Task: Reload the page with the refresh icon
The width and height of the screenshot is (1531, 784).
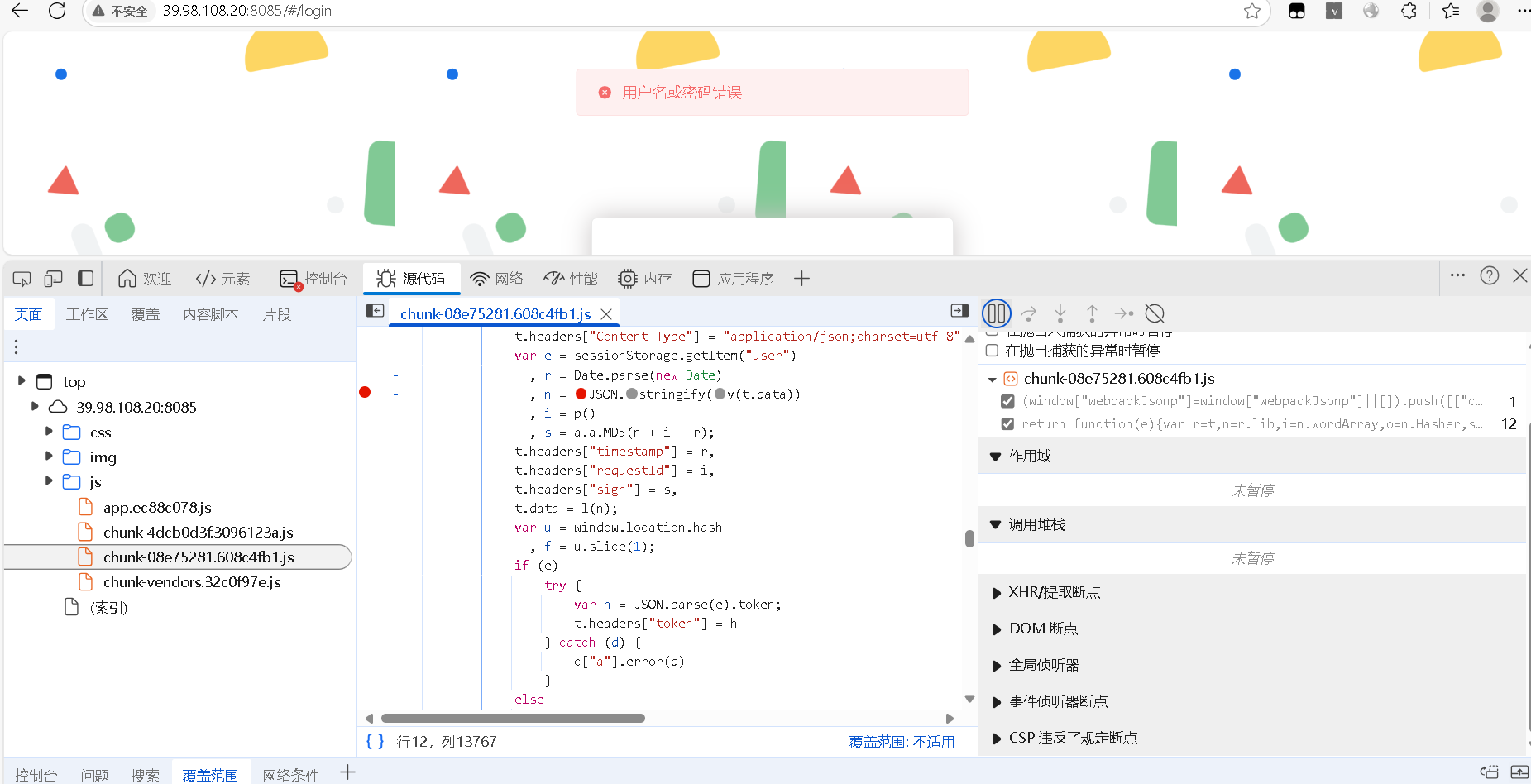Action: pyautogui.click(x=57, y=11)
